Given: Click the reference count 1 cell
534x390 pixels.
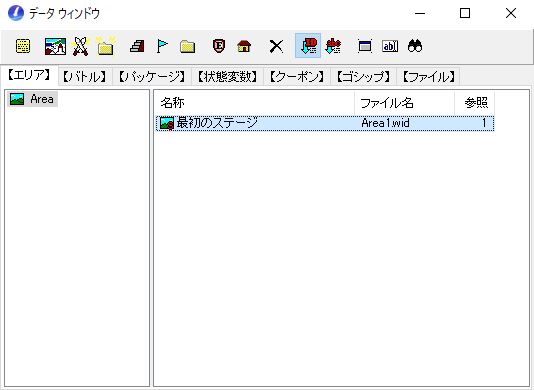Looking at the screenshot, I should pyautogui.click(x=484, y=123).
